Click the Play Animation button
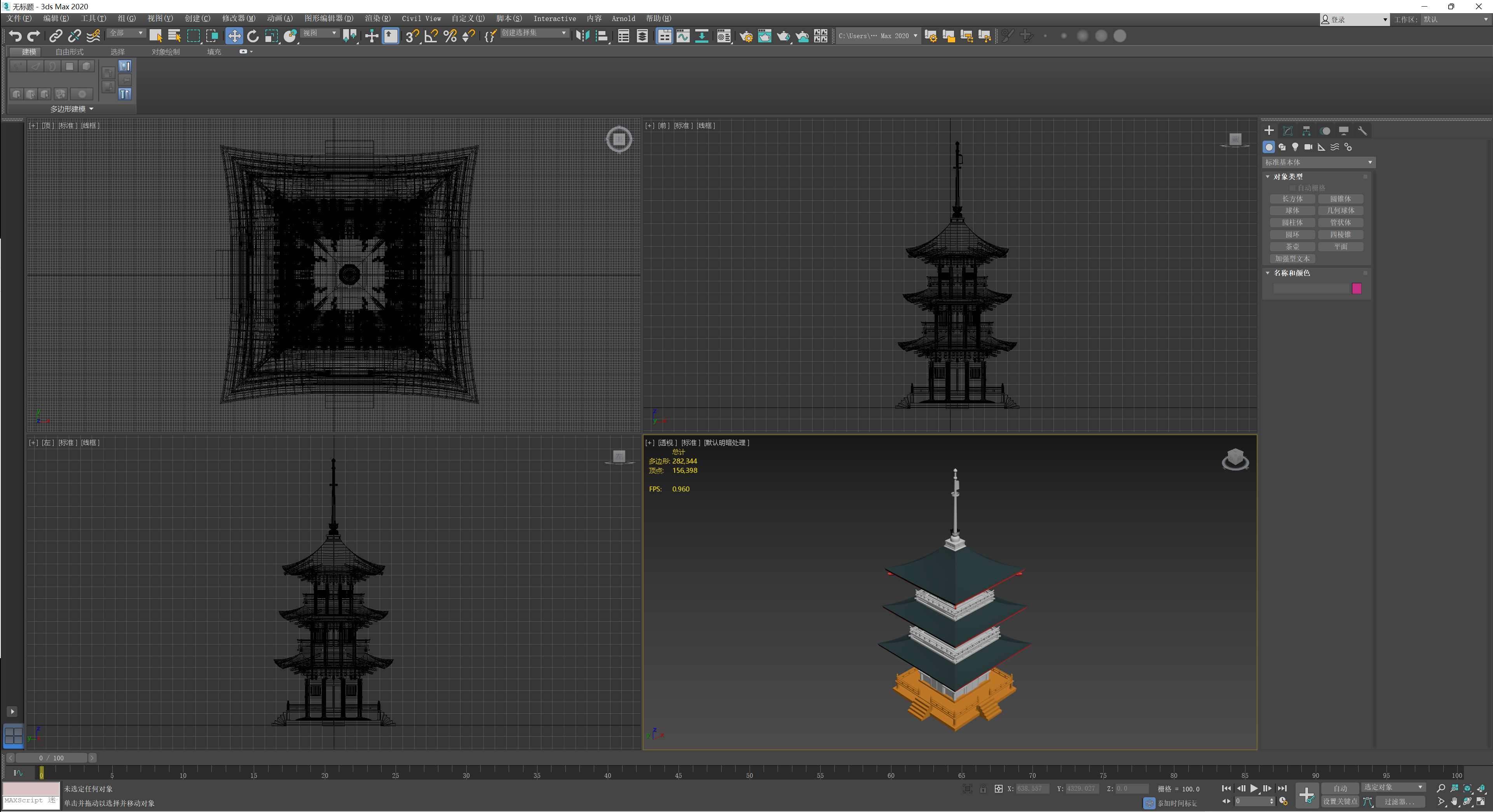 tap(1254, 788)
